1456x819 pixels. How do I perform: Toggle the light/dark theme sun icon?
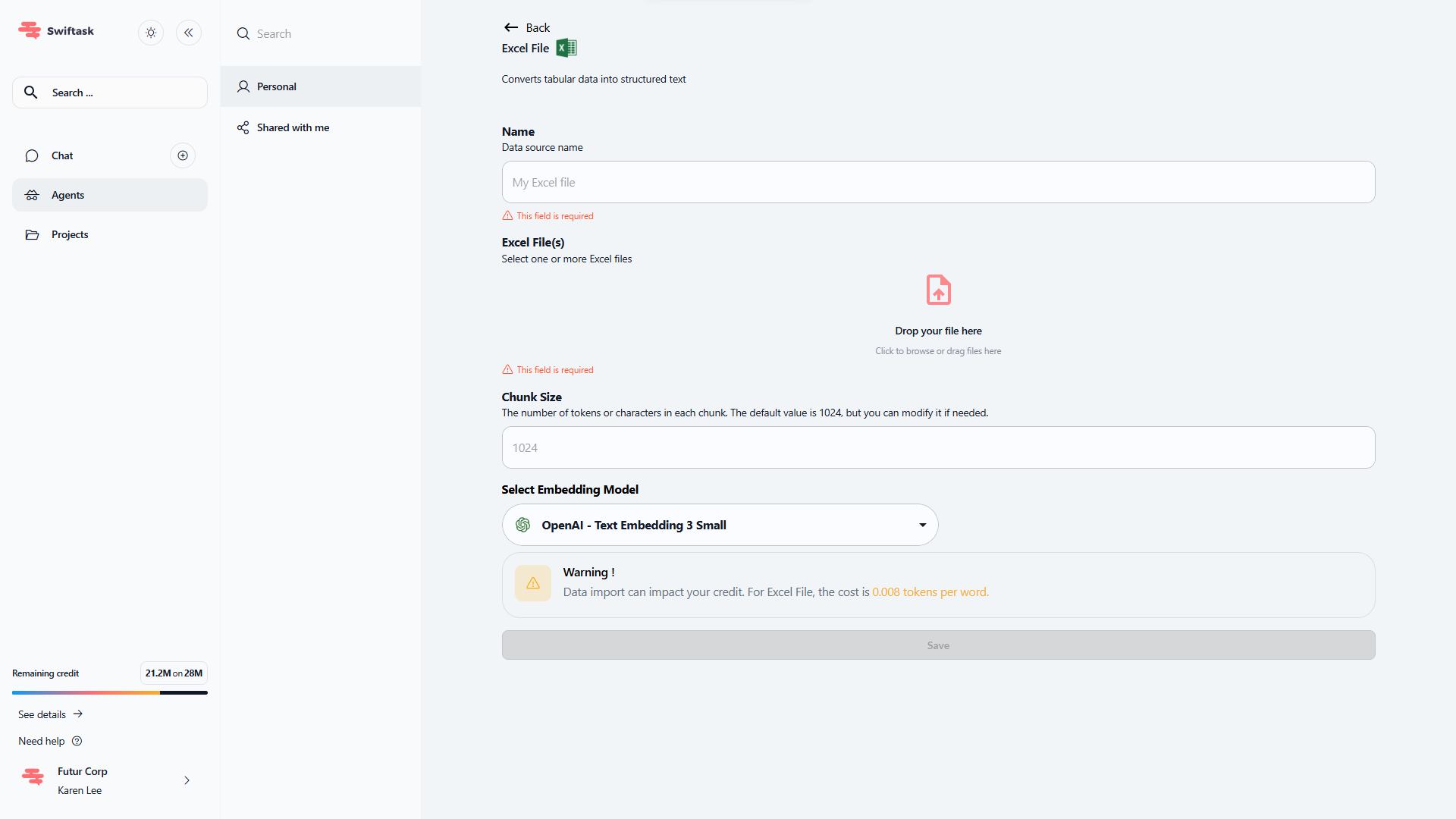click(x=151, y=33)
